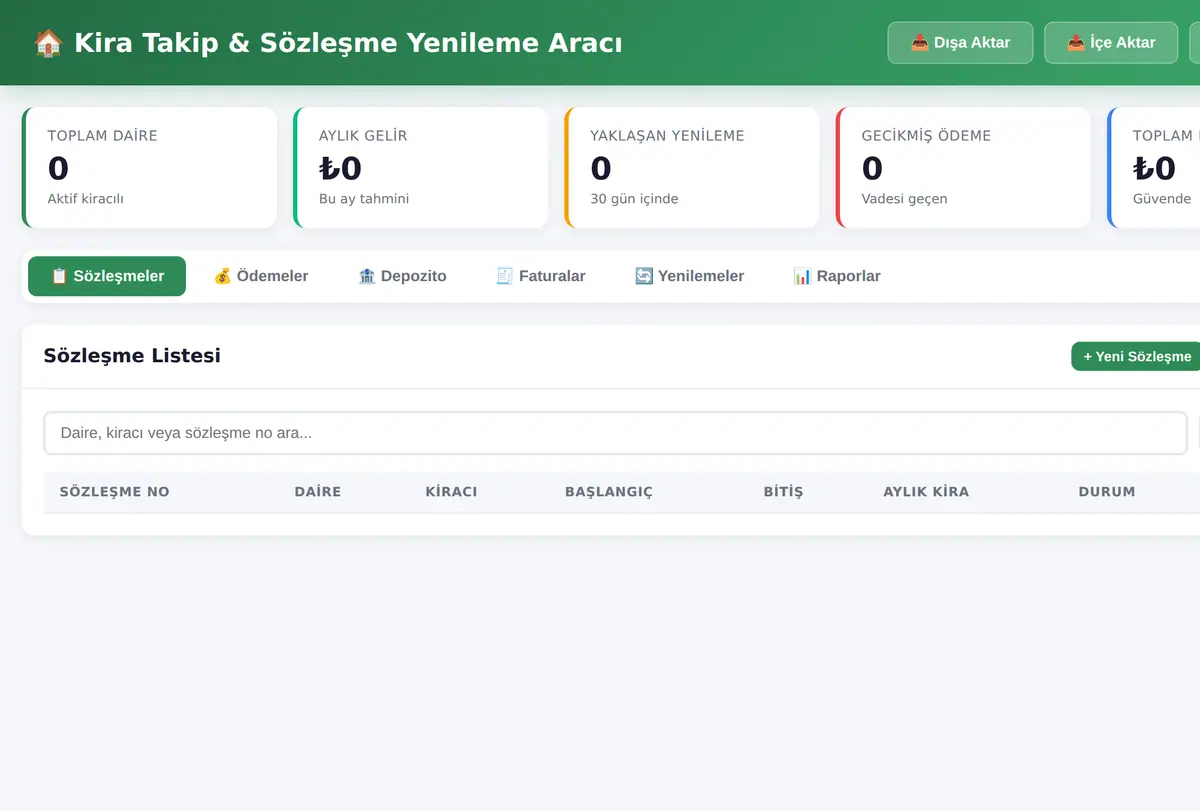Click the 'Vadesi geçen' caption

pyautogui.click(x=904, y=199)
